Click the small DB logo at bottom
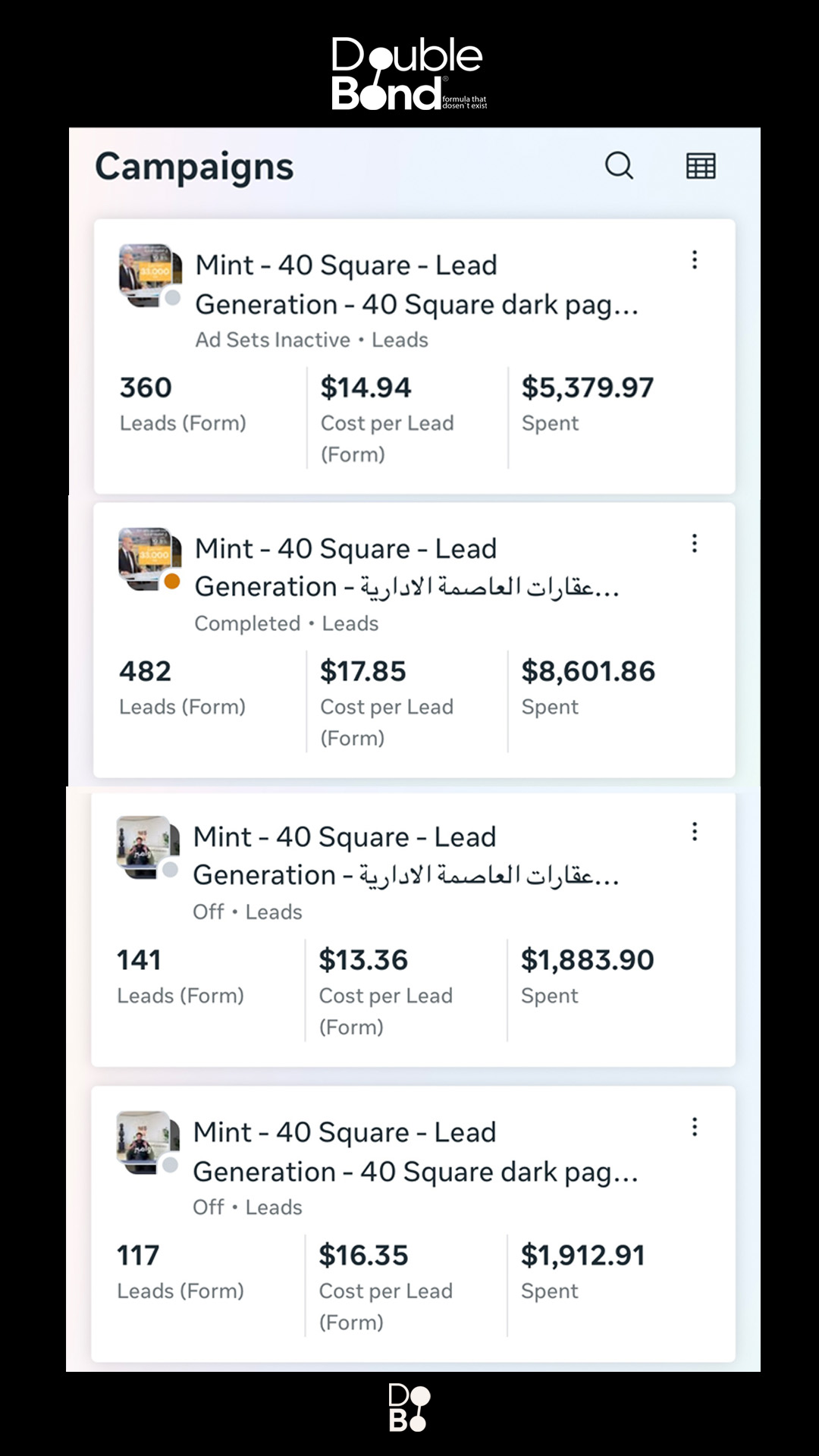Viewport: 819px width, 1456px height. coord(409,1407)
